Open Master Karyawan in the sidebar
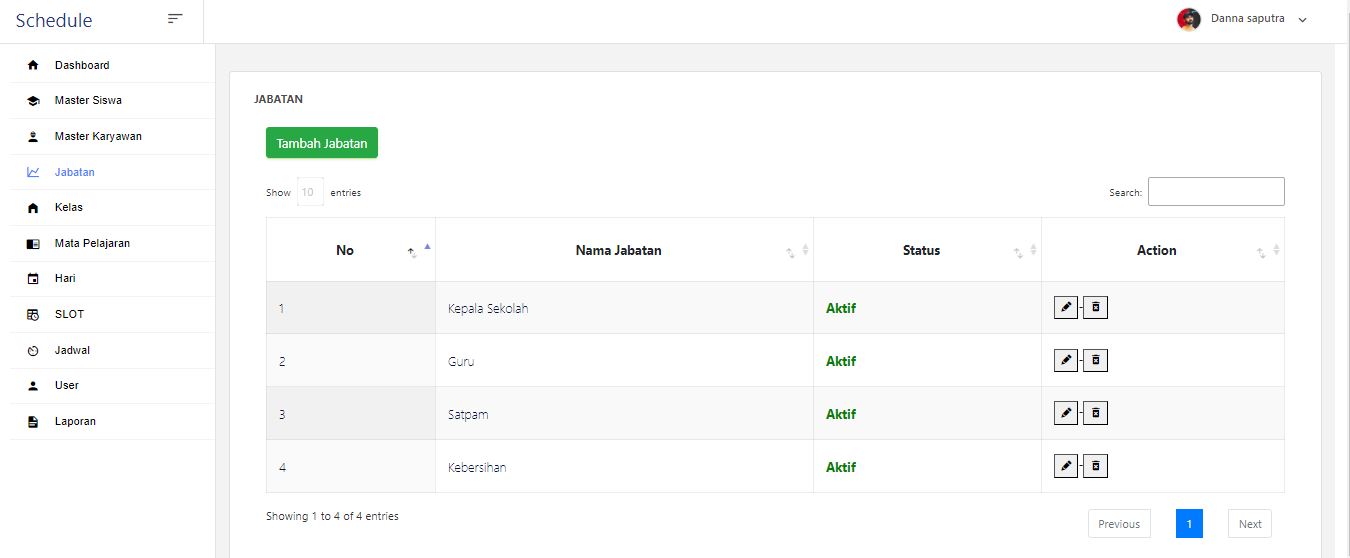The height and width of the screenshot is (558, 1350). tap(98, 136)
